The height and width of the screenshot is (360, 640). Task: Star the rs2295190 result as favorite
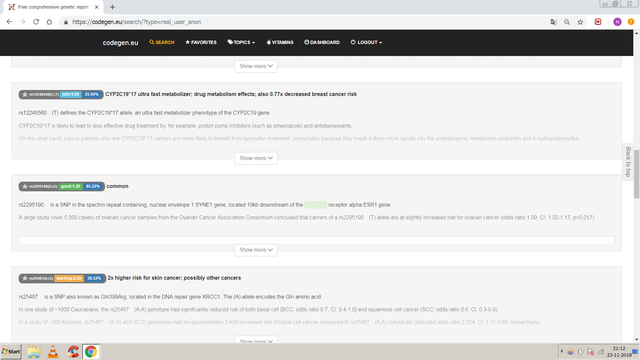(25, 187)
